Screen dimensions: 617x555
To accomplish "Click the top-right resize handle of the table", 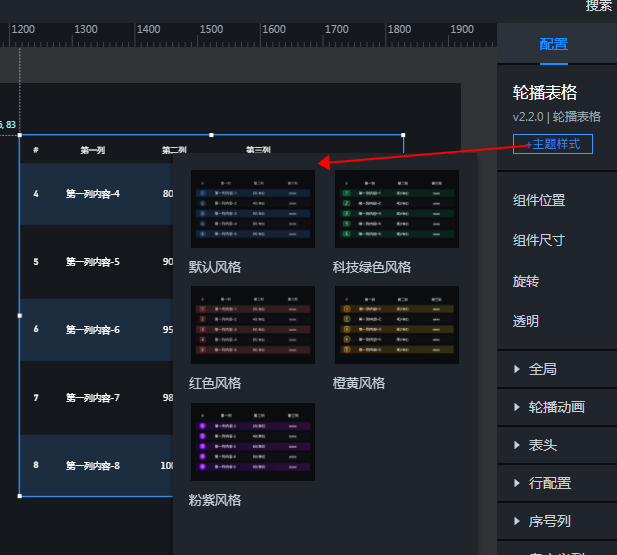I will [x=403, y=135].
